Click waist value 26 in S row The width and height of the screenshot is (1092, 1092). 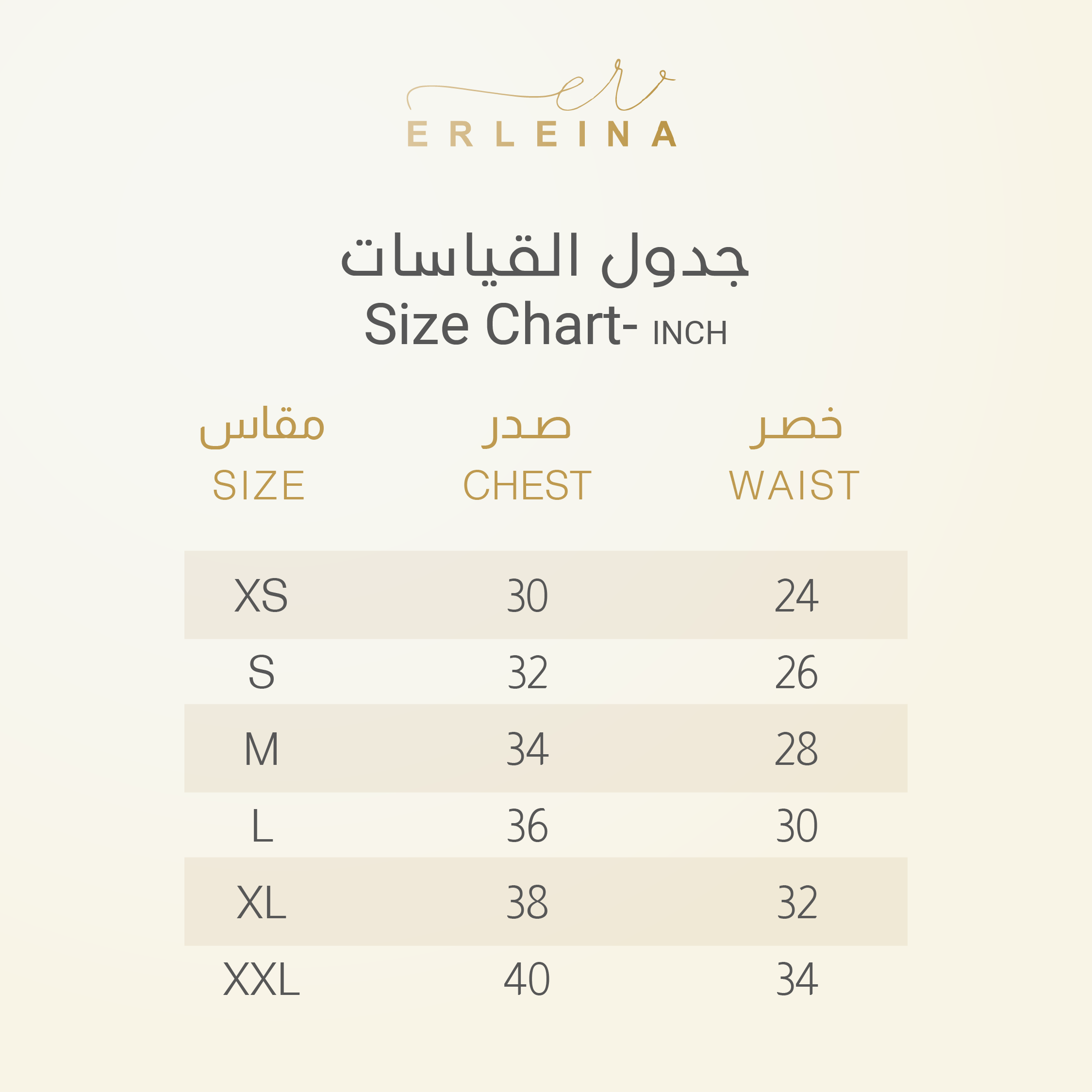796,673
